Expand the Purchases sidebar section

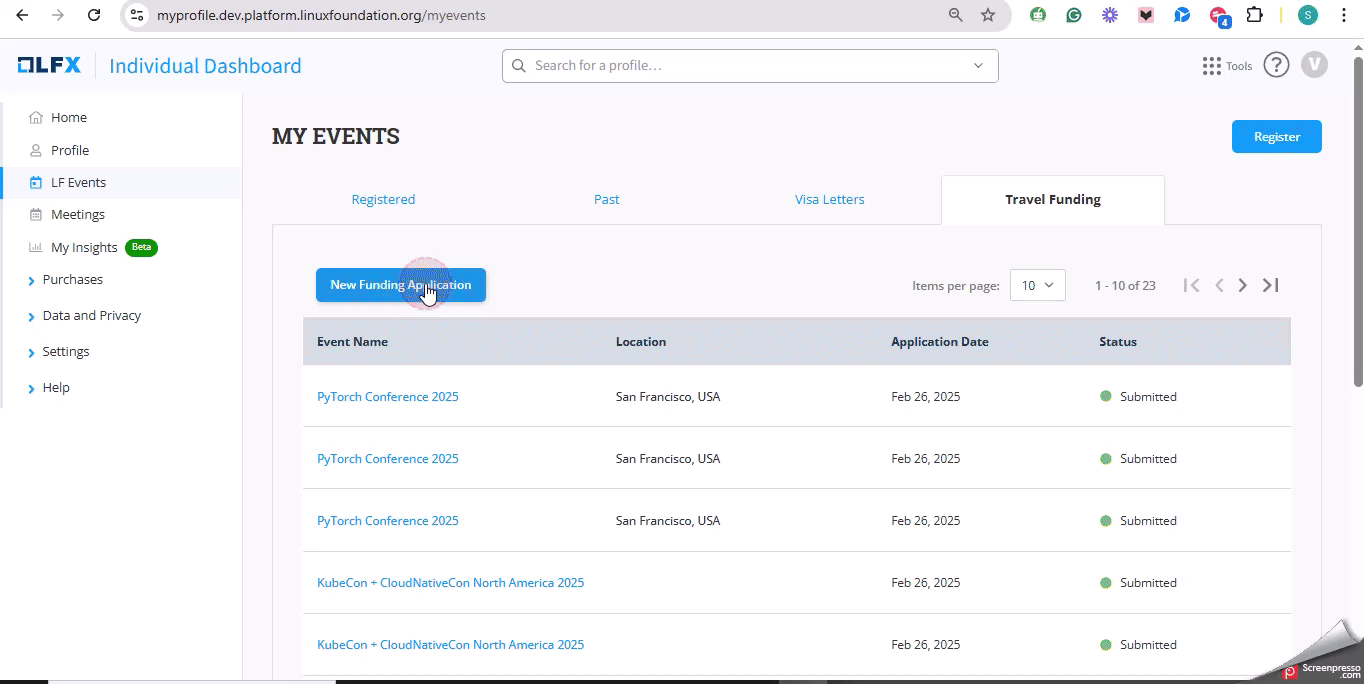coord(72,280)
